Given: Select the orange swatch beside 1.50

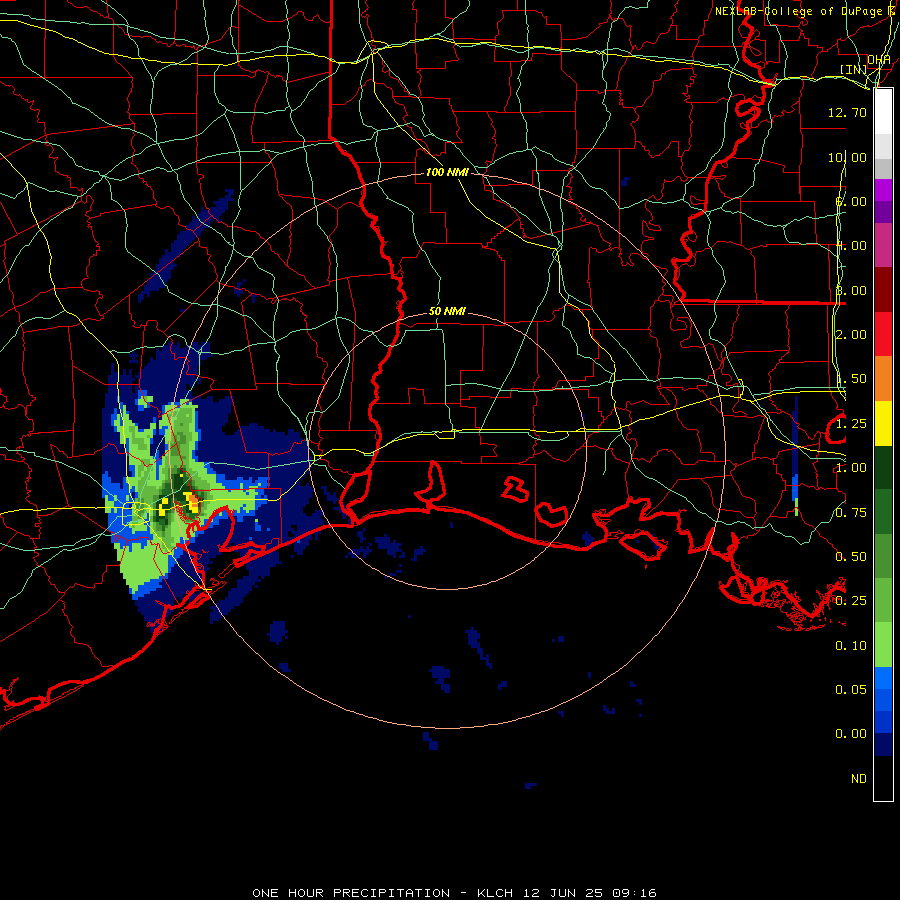Looking at the screenshot, I should (883, 378).
